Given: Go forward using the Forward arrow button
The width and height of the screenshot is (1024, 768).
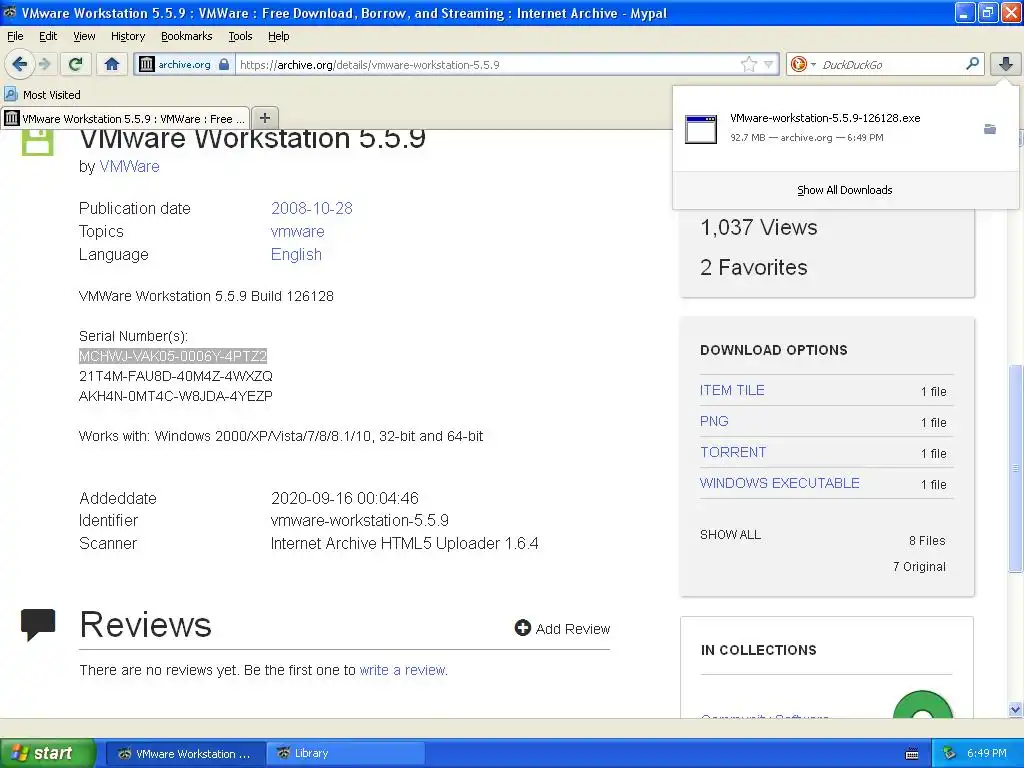Looking at the screenshot, I should pyautogui.click(x=45, y=64).
